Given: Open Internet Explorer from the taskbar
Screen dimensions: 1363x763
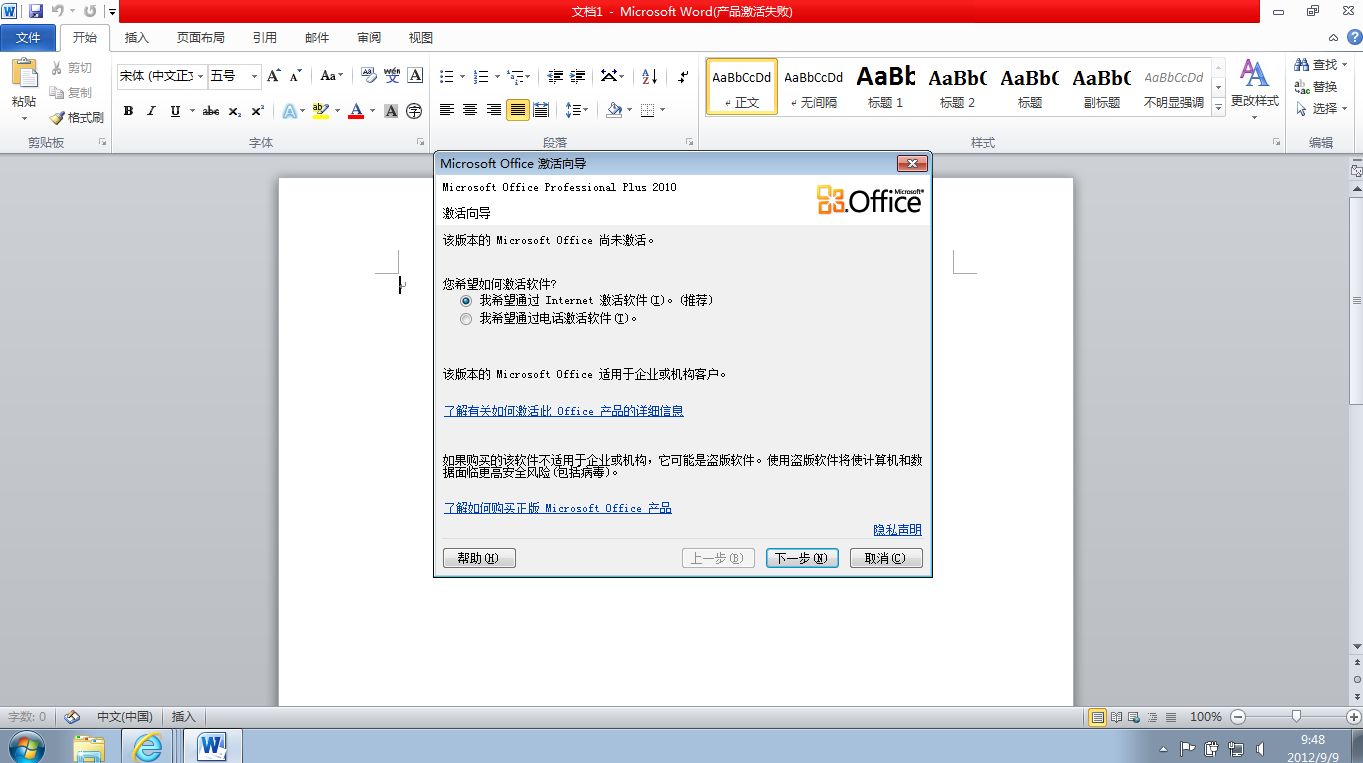Looking at the screenshot, I should [148, 746].
